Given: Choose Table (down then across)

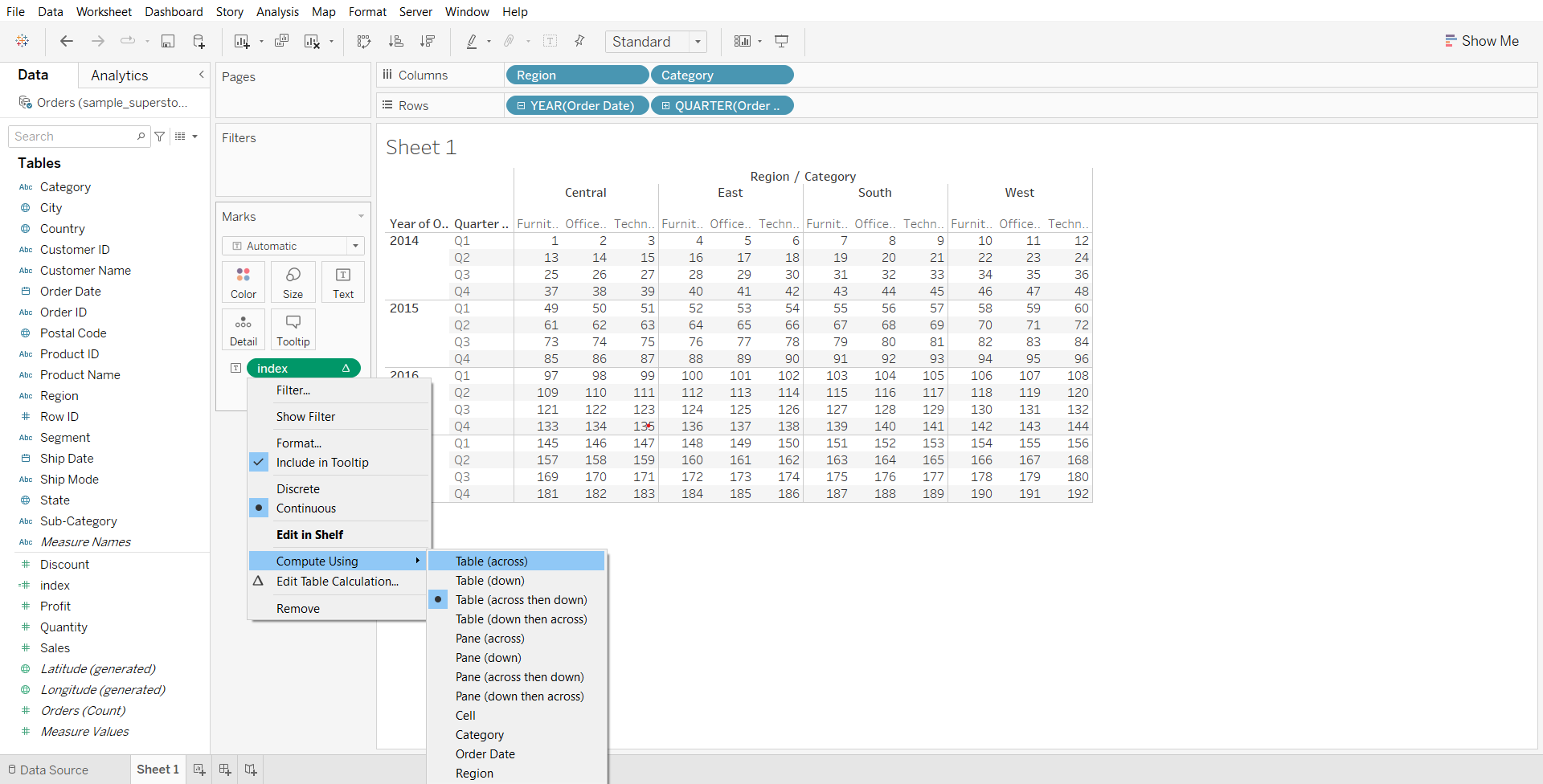Looking at the screenshot, I should 521,619.
